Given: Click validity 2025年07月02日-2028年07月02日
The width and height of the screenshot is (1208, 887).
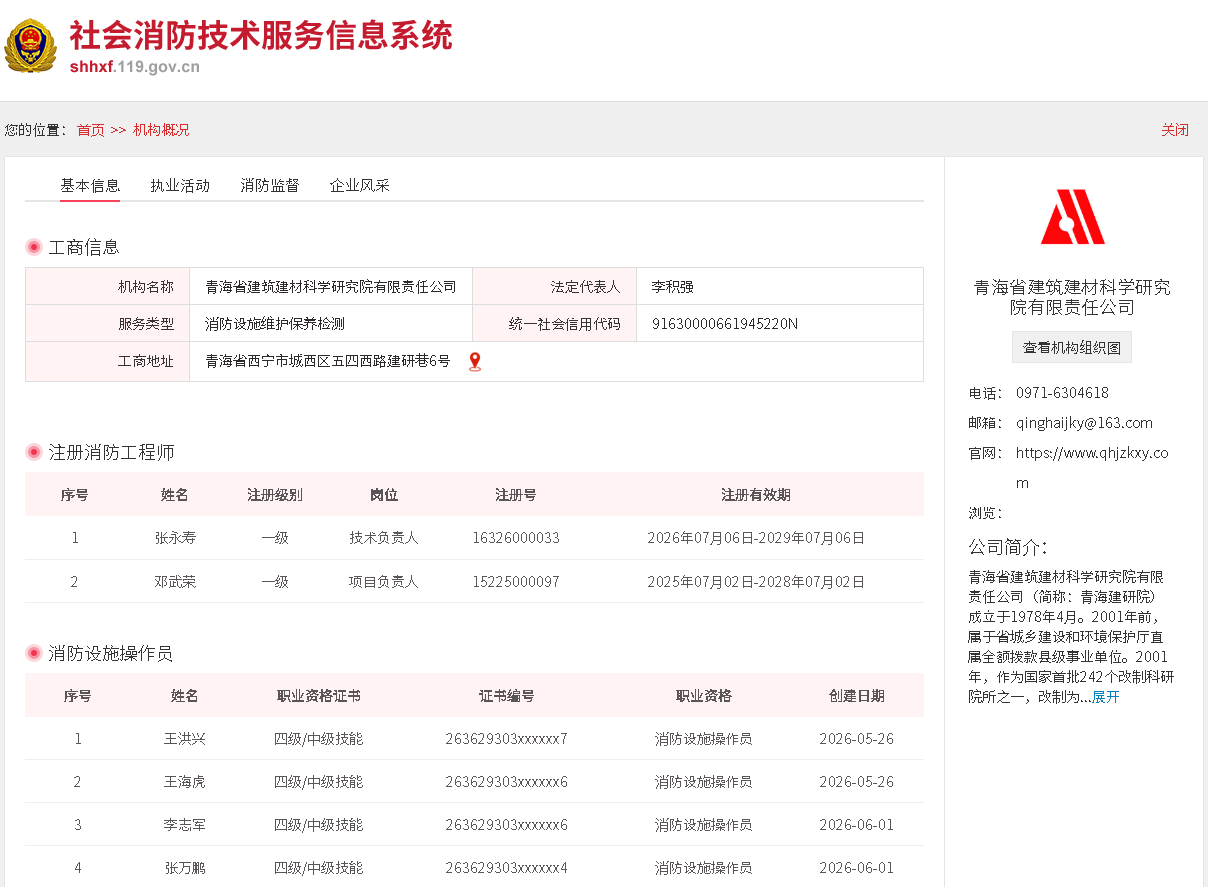Looking at the screenshot, I should (x=756, y=582).
